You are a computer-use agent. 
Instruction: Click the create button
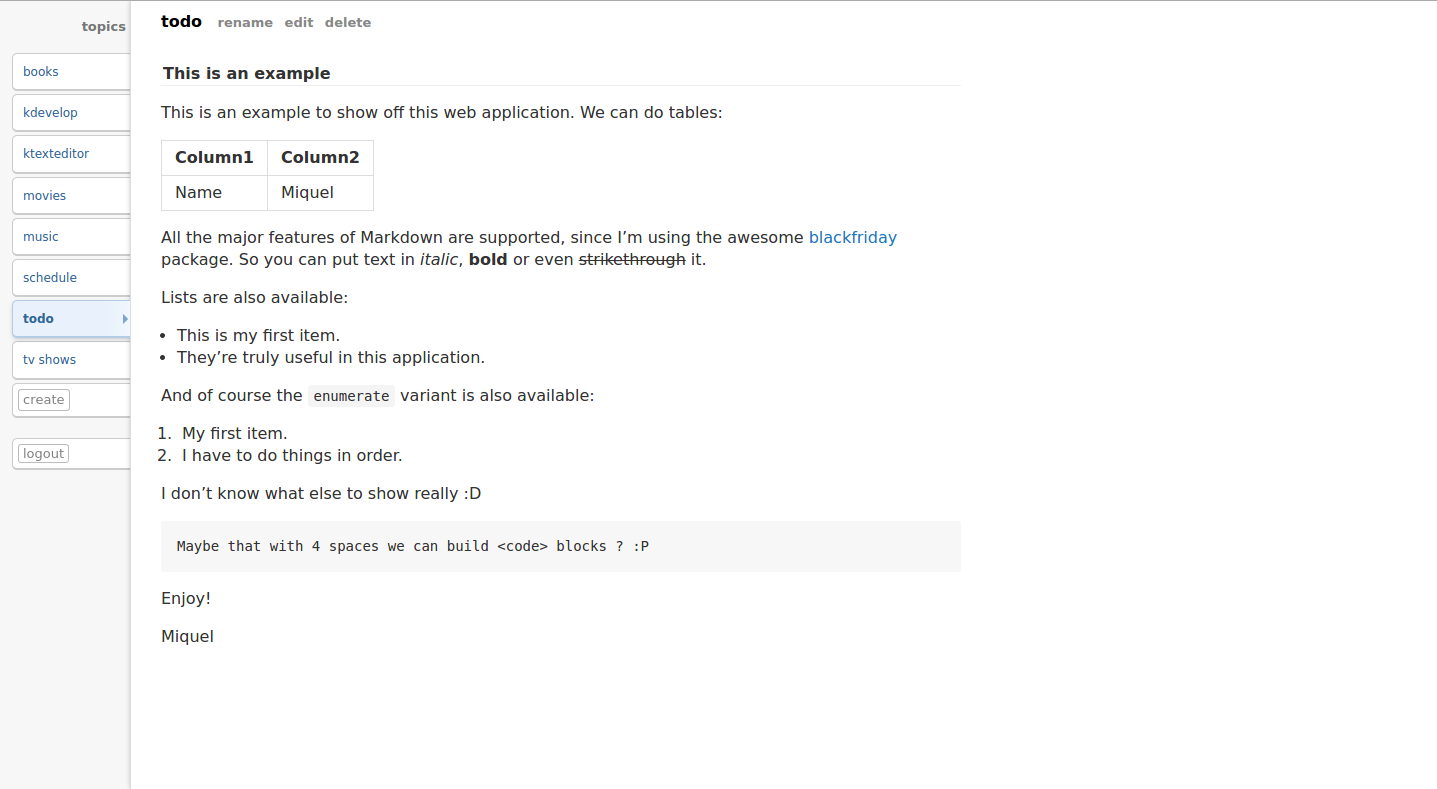point(44,400)
